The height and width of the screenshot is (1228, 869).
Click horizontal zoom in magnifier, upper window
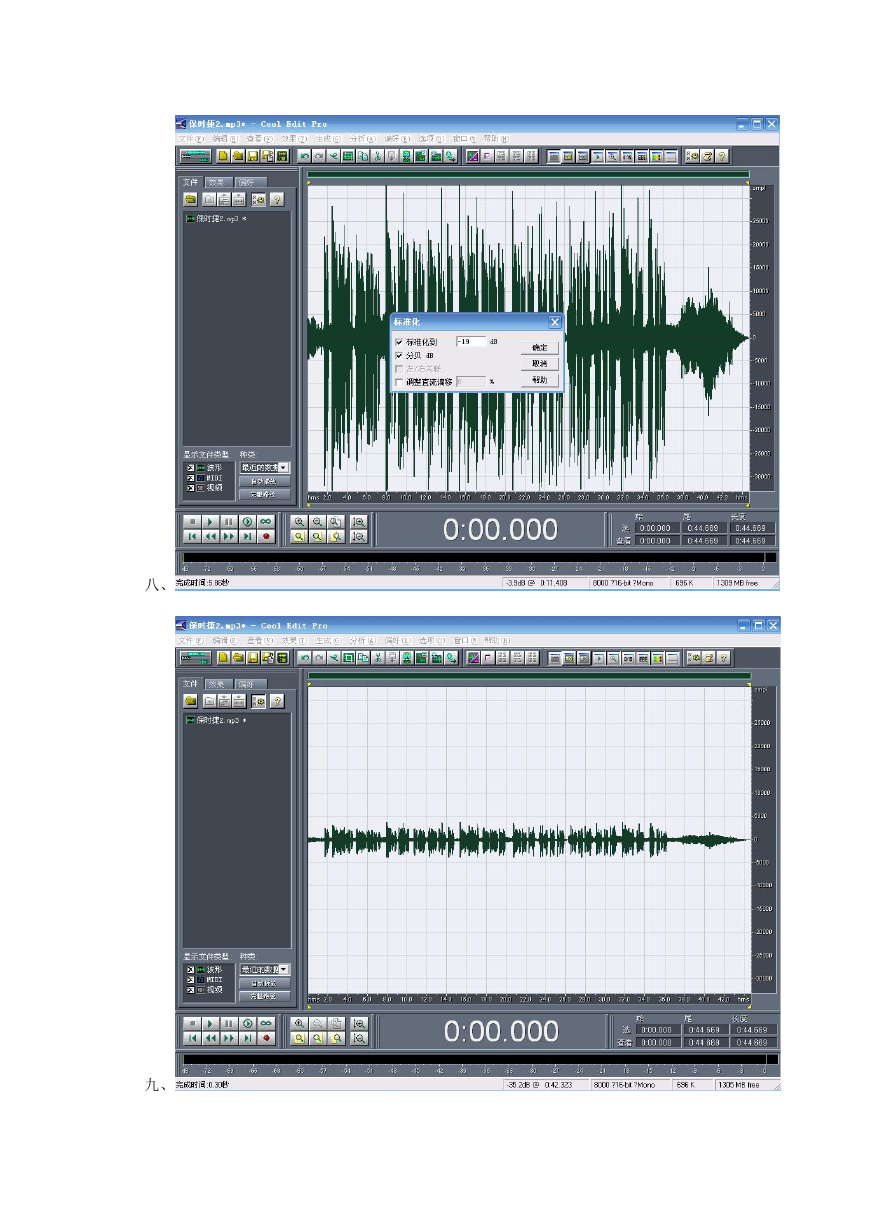click(x=299, y=522)
